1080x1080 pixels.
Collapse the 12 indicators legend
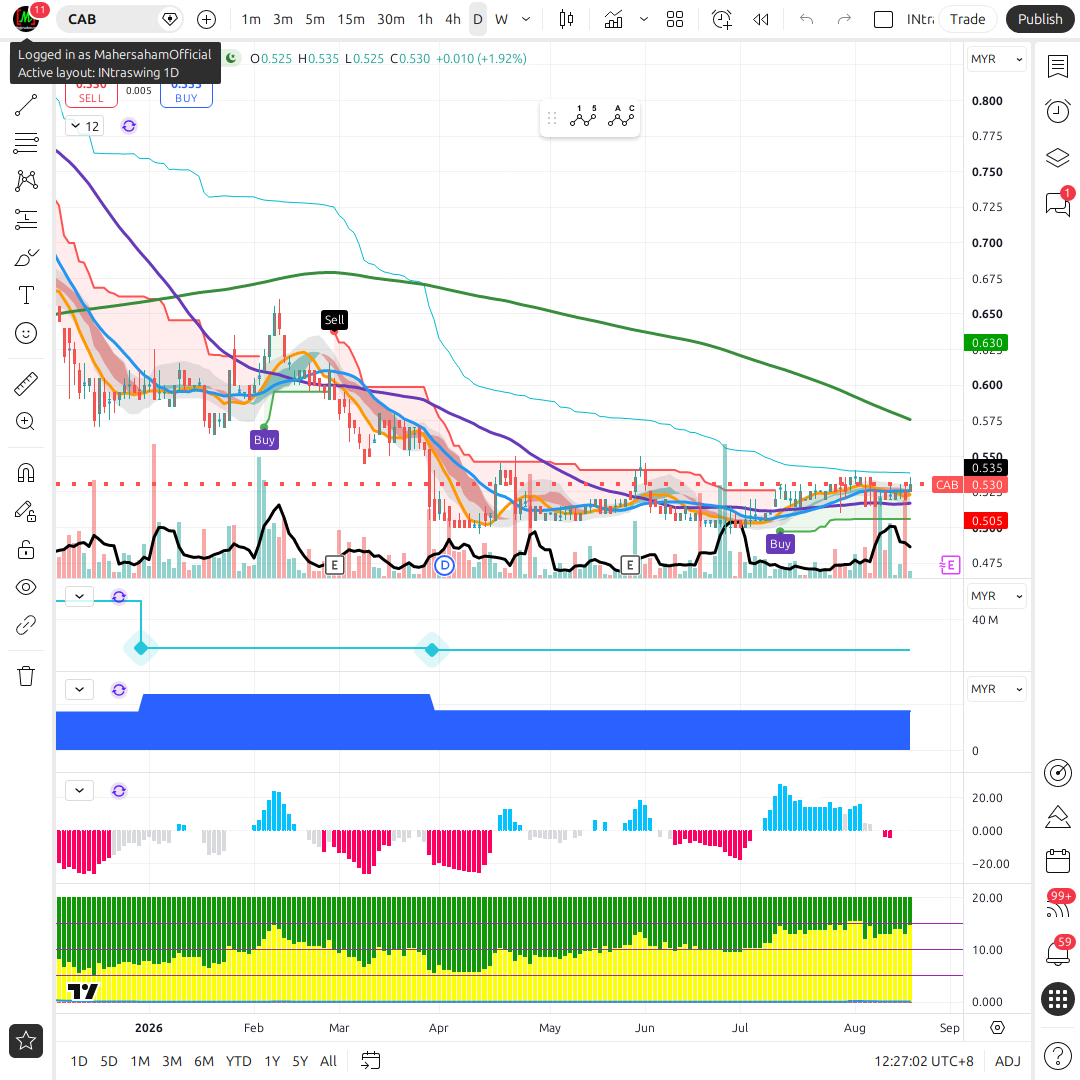(x=85, y=126)
